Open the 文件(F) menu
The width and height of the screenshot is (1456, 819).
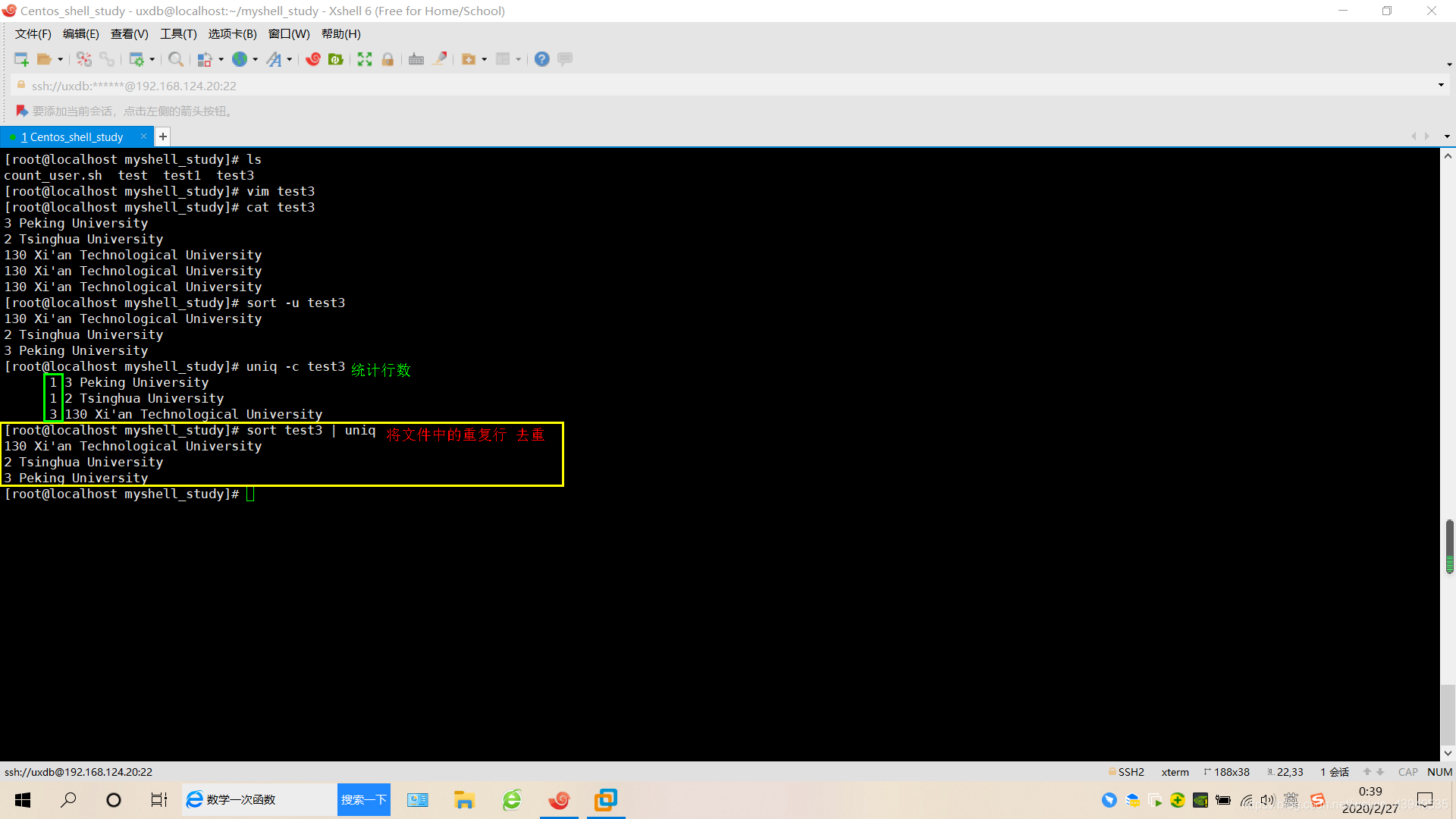[x=33, y=33]
